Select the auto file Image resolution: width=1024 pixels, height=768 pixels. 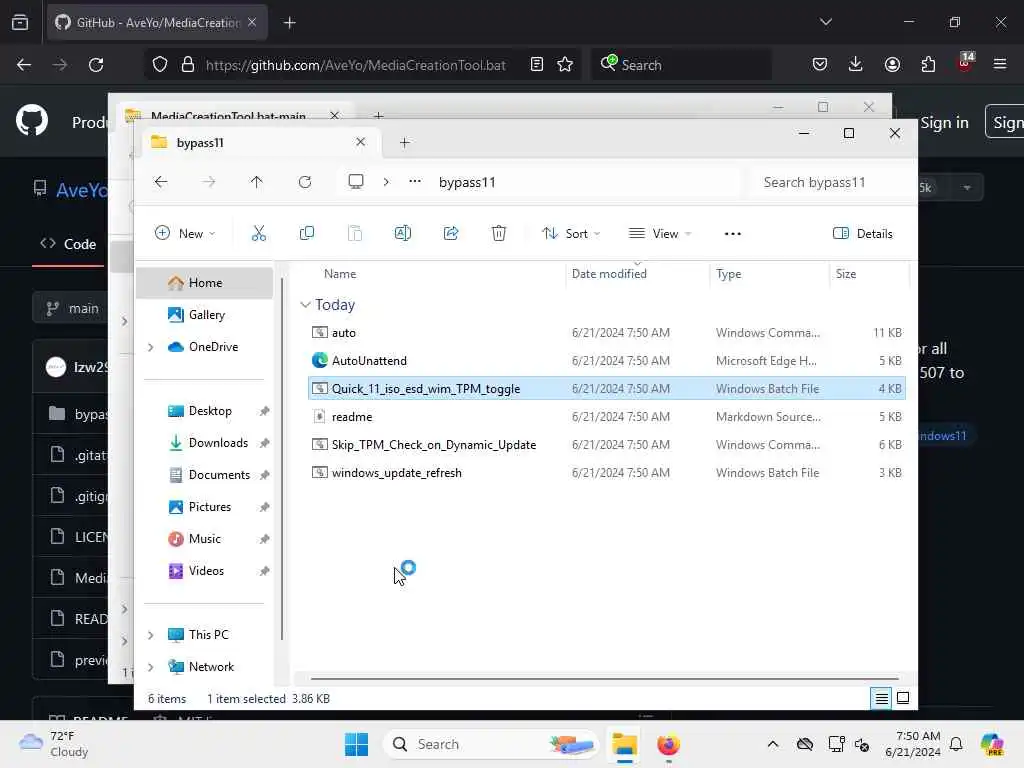click(x=607, y=332)
